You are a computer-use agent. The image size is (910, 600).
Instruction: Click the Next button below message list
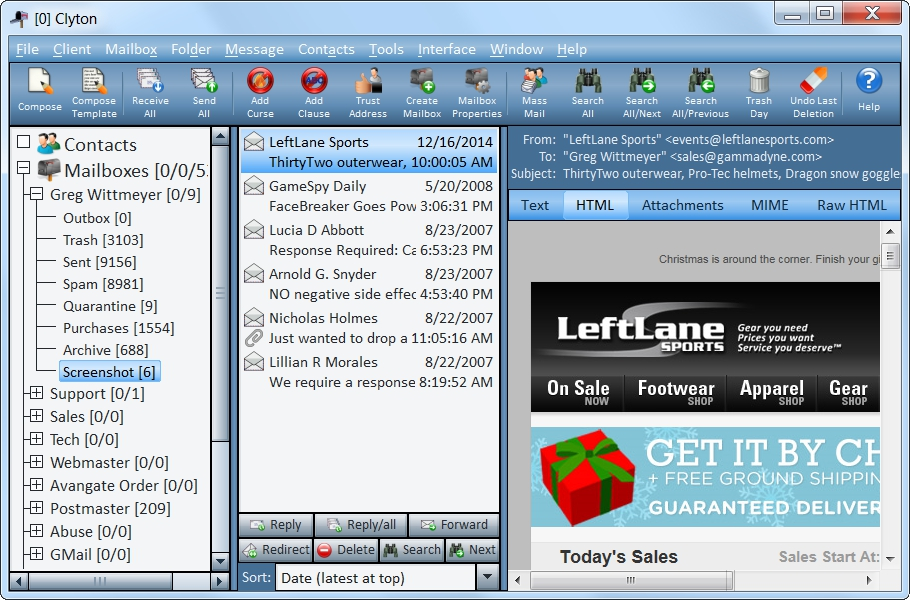[x=472, y=550]
